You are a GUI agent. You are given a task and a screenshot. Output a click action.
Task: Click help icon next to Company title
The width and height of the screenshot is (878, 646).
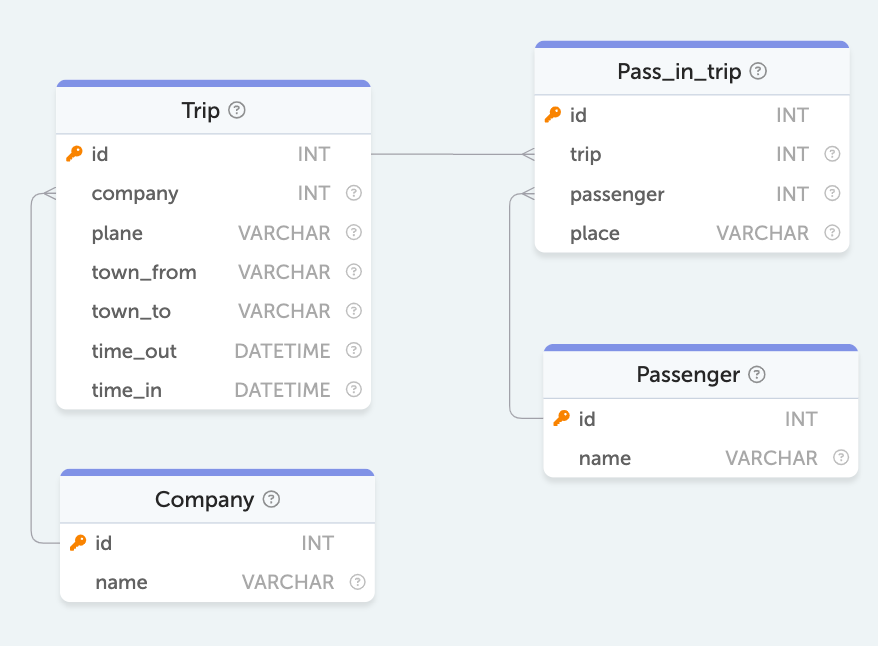click(x=271, y=499)
